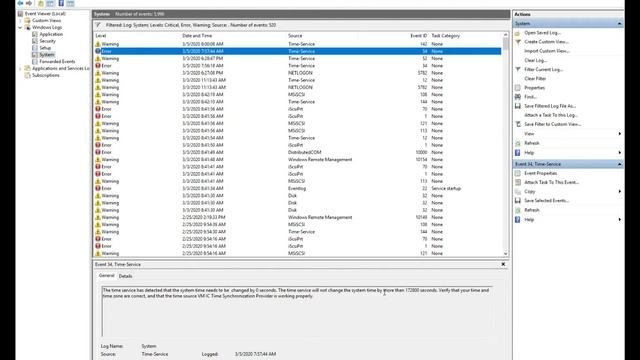Select Windows Logs in tree
640x360 pixels.
pos(47,27)
